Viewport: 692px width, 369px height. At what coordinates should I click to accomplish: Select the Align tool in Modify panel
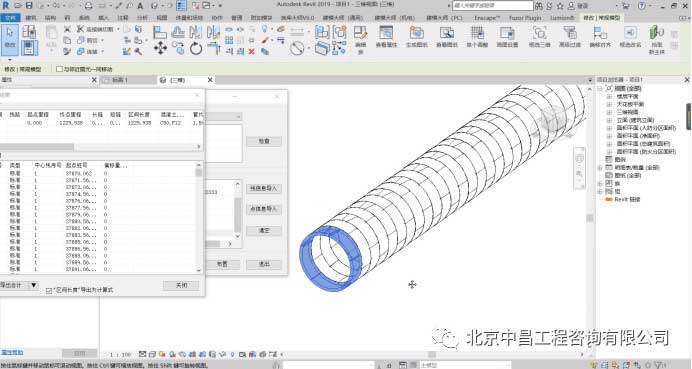pos(160,32)
